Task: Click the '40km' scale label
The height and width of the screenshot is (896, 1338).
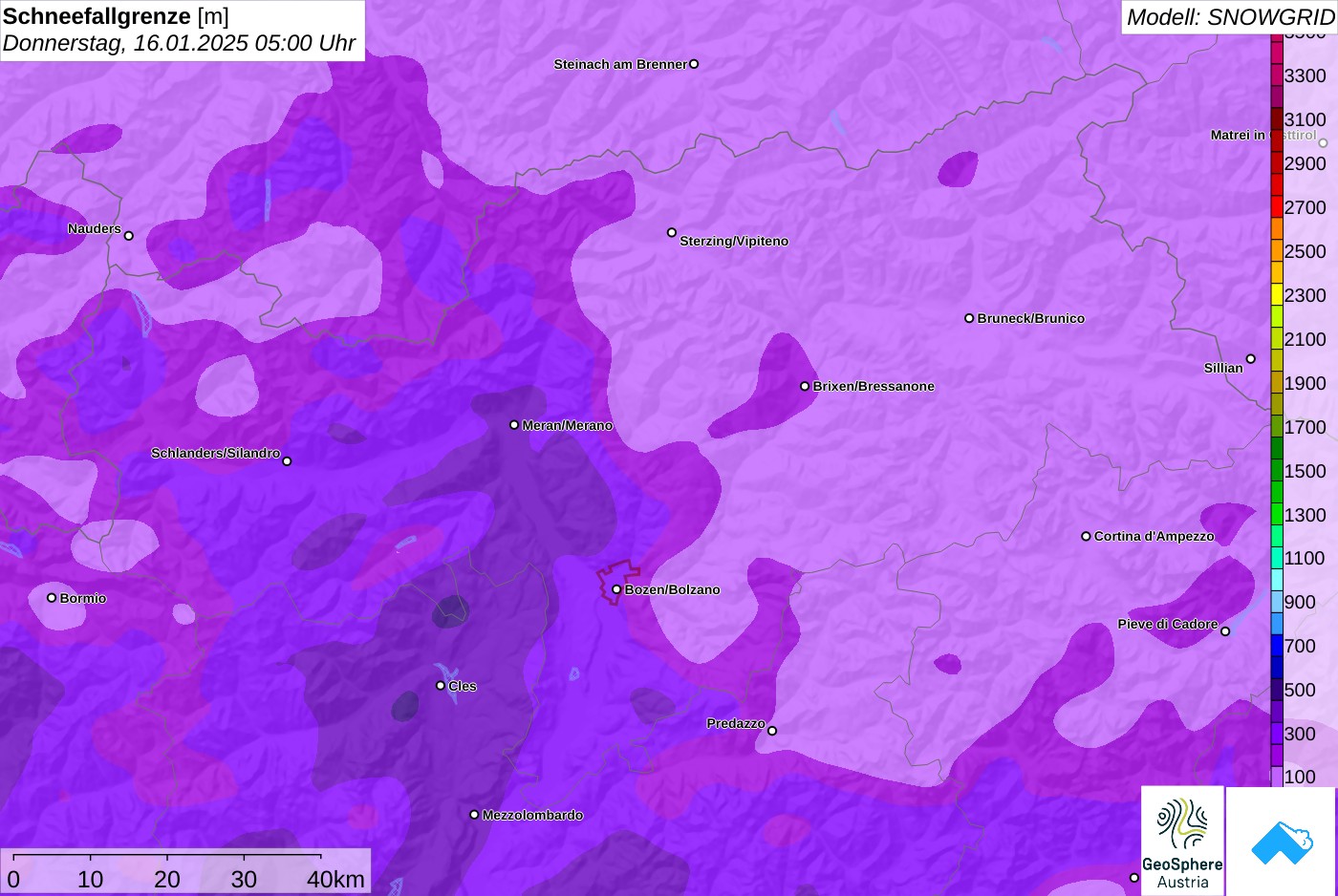Action: [335, 879]
